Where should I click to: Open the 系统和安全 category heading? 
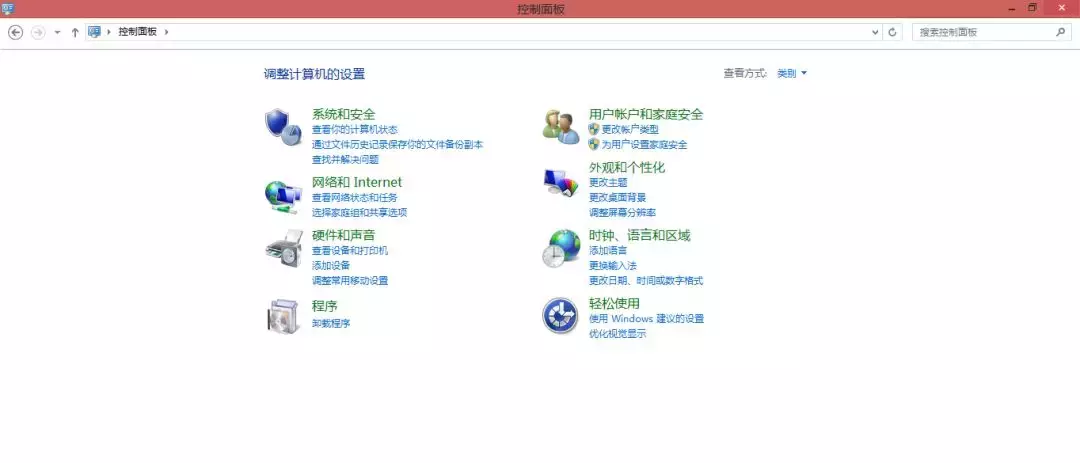344,114
